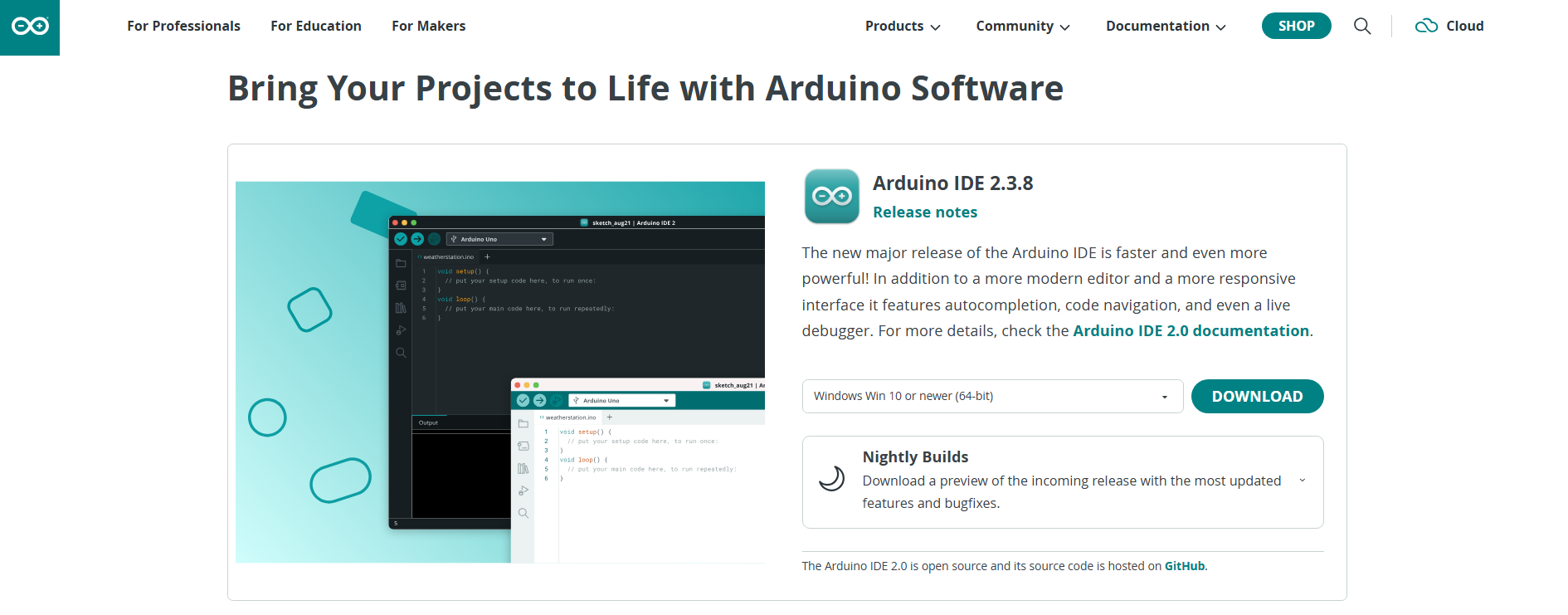
Task: Open the For Professionals section
Action: click(x=183, y=26)
